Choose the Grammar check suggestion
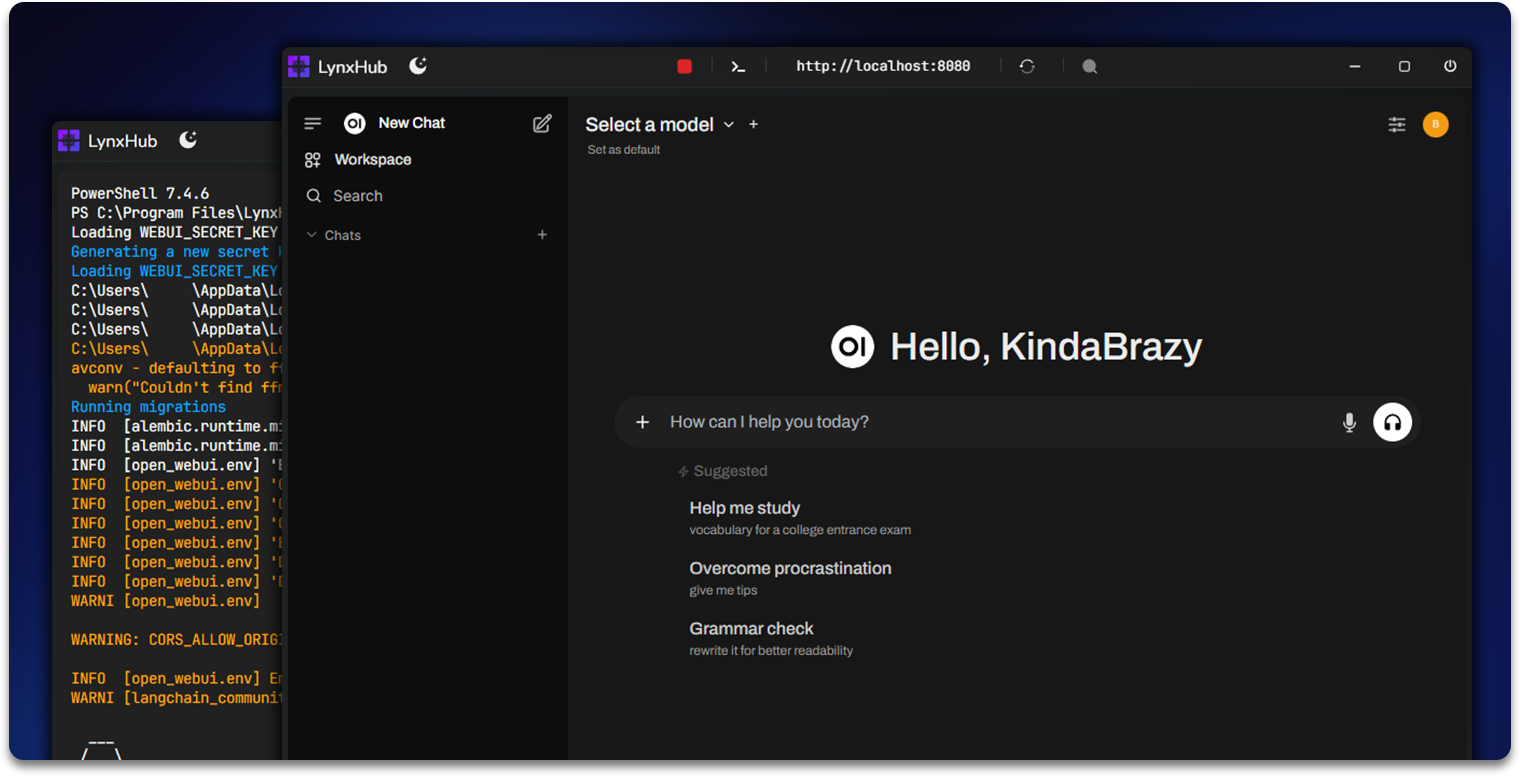Image resolution: width=1520 pixels, height=776 pixels. pyautogui.click(x=751, y=629)
